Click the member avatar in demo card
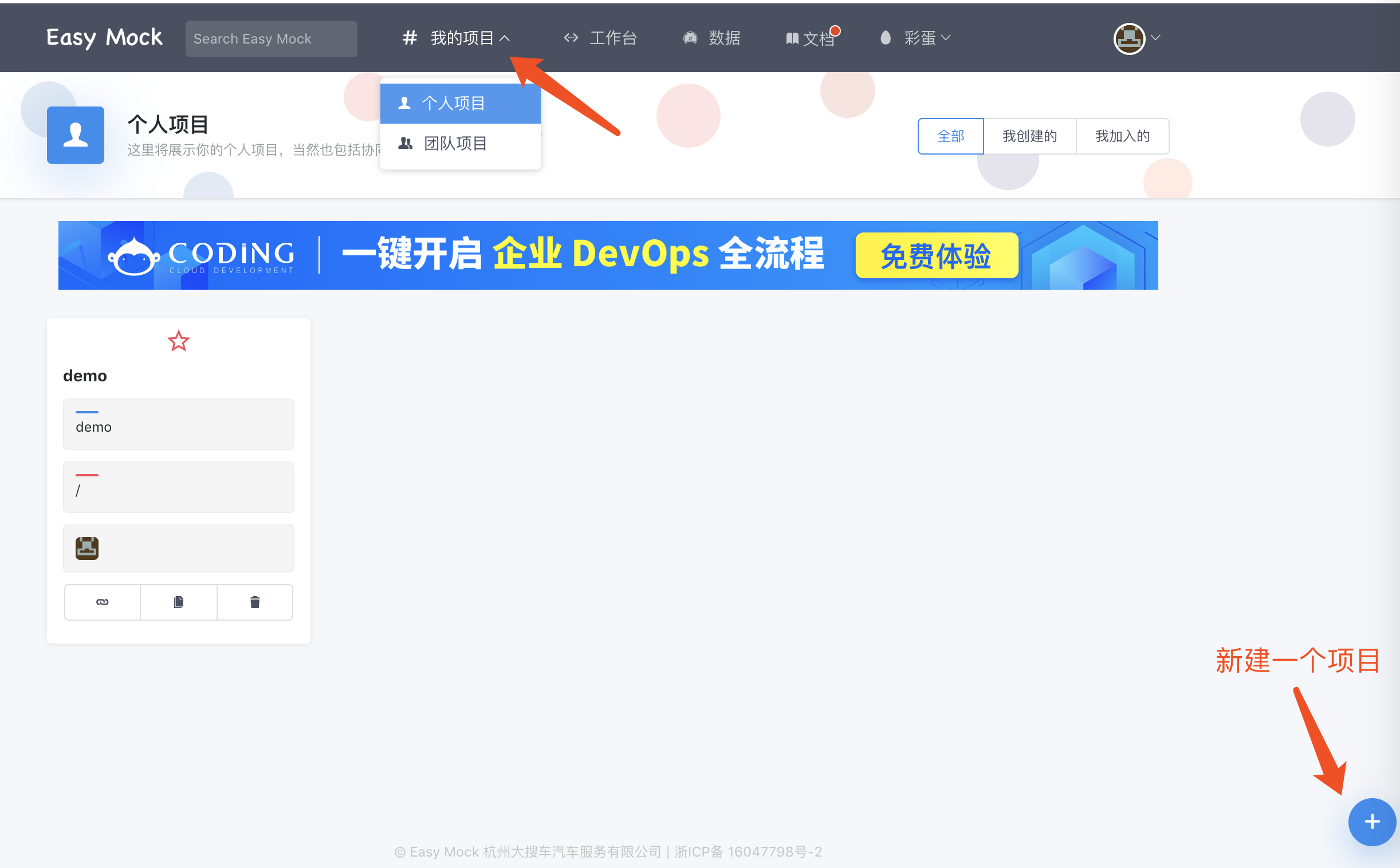The height and width of the screenshot is (868, 1400). (87, 548)
